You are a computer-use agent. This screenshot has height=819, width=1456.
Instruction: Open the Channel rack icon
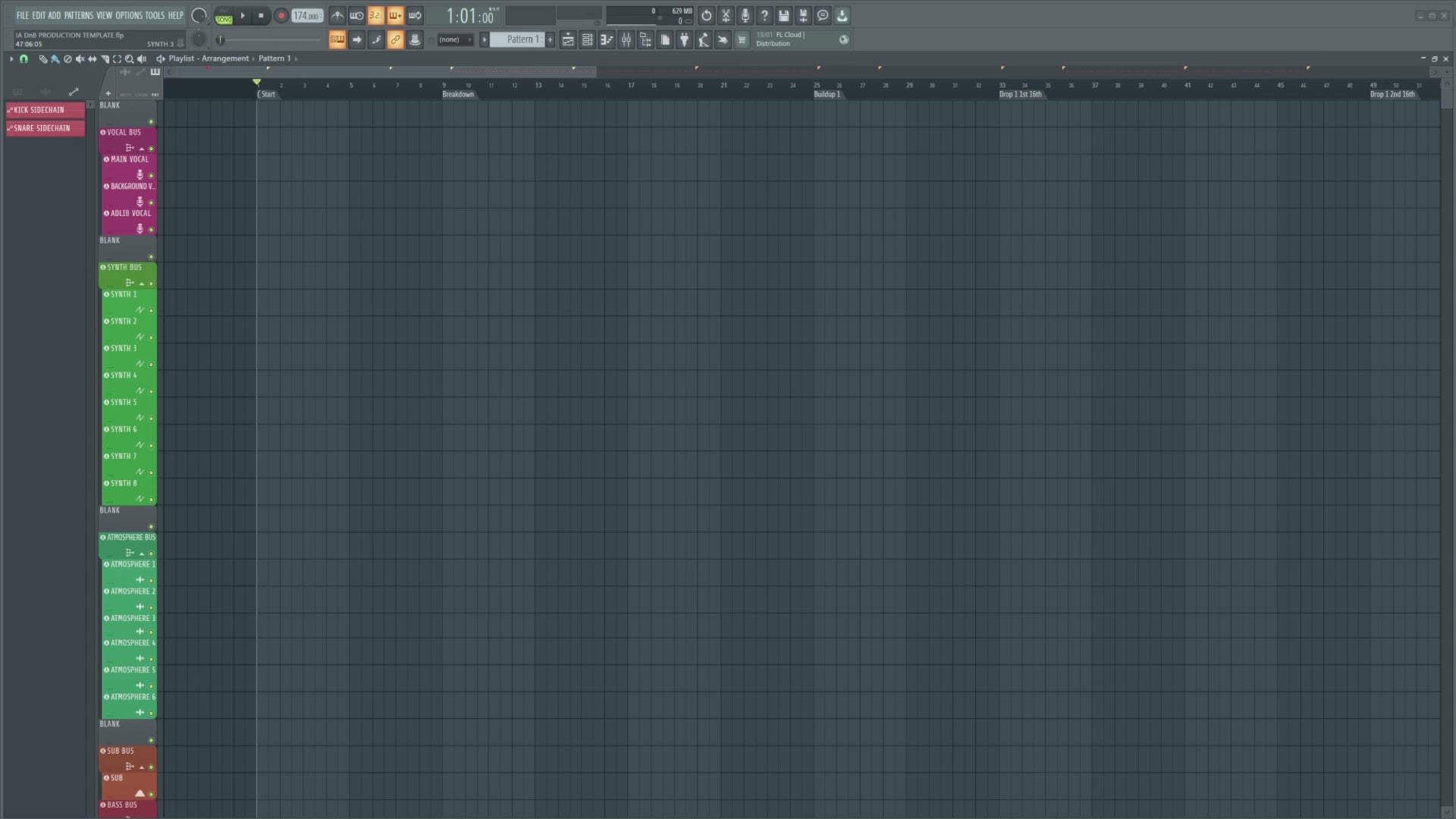point(587,40)
